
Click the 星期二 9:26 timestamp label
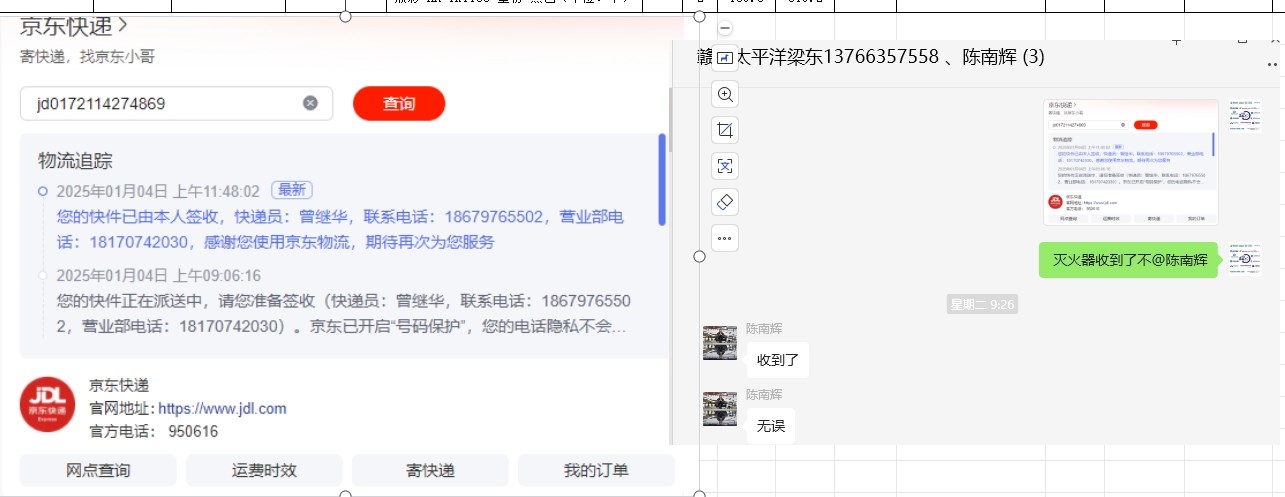(982, 303)
